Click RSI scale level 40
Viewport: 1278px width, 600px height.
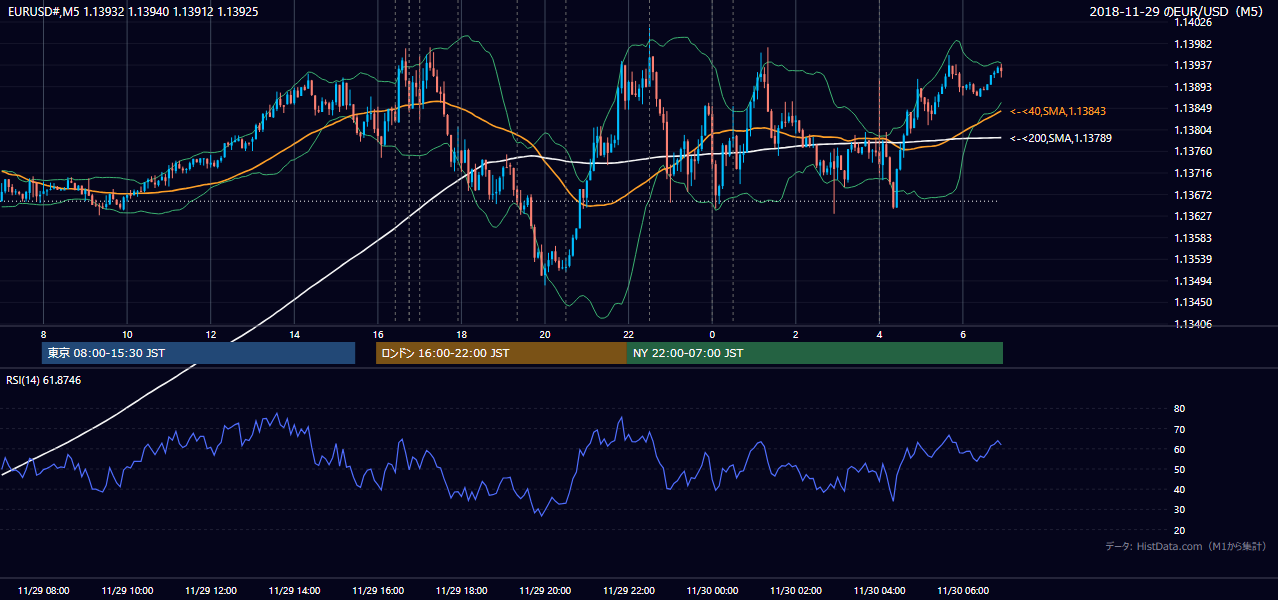(x=1179, y=489)
